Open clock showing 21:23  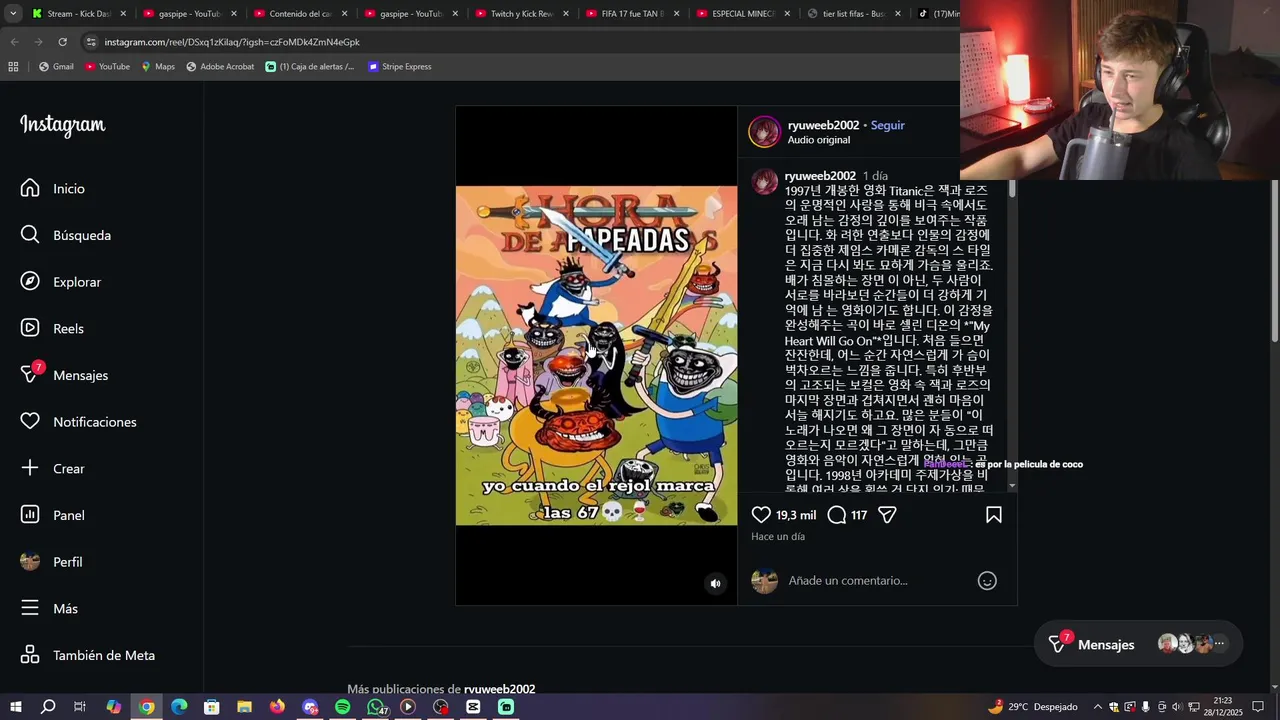click(1222, 707)
